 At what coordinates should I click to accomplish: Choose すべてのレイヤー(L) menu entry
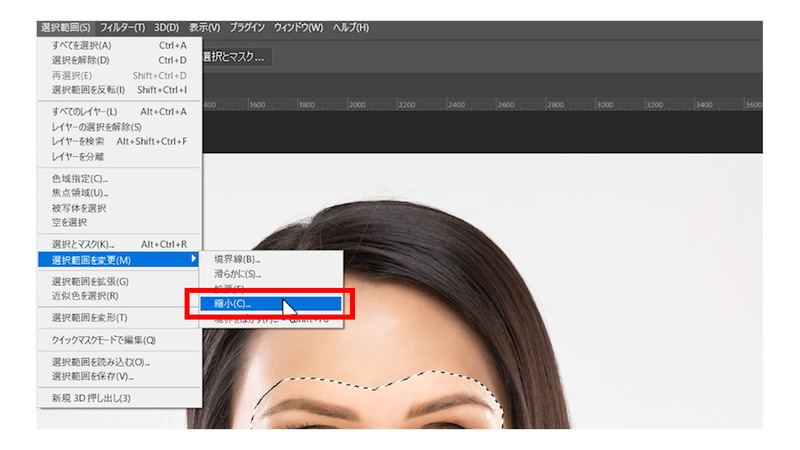tap(119, 112)
